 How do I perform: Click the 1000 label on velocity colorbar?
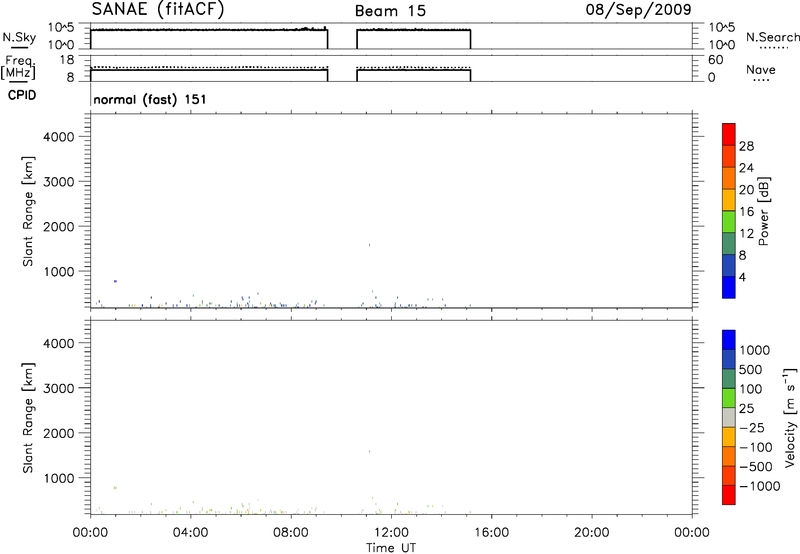point(754,350)
